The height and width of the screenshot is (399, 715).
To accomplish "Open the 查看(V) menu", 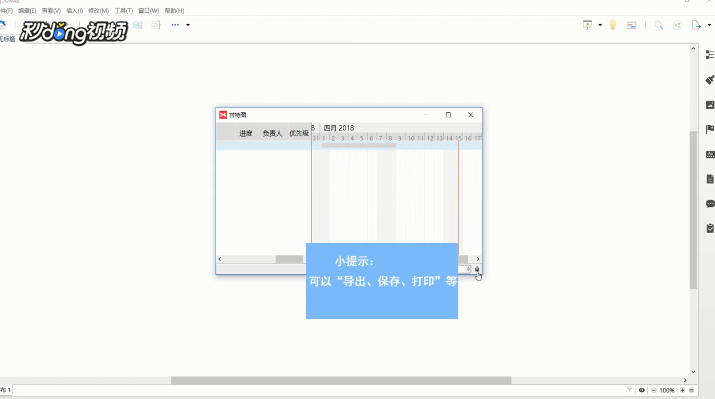I will click(51, 10).
